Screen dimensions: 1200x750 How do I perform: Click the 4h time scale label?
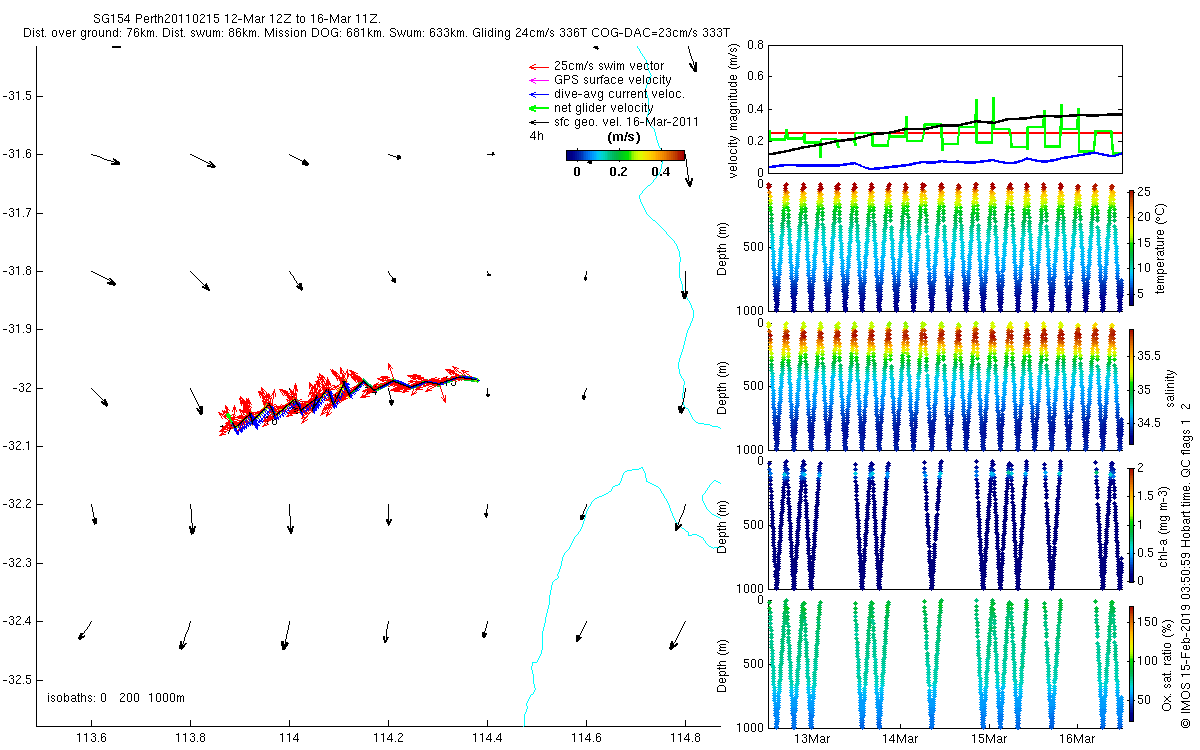536,136
